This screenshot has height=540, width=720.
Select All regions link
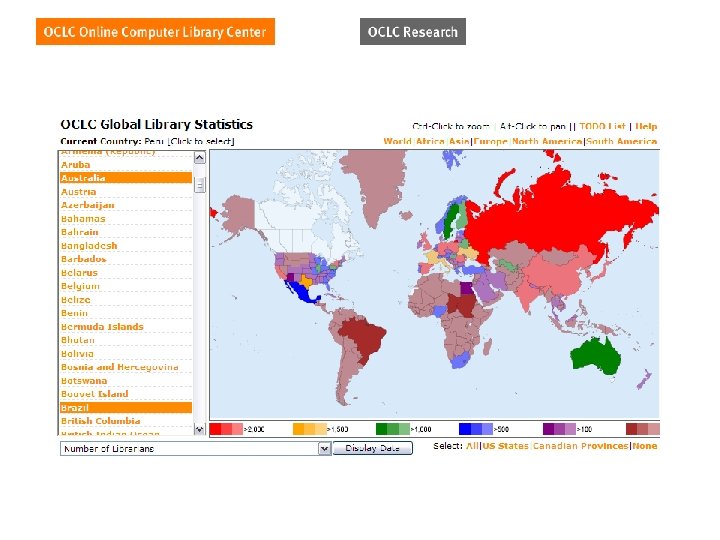point(472,446)
